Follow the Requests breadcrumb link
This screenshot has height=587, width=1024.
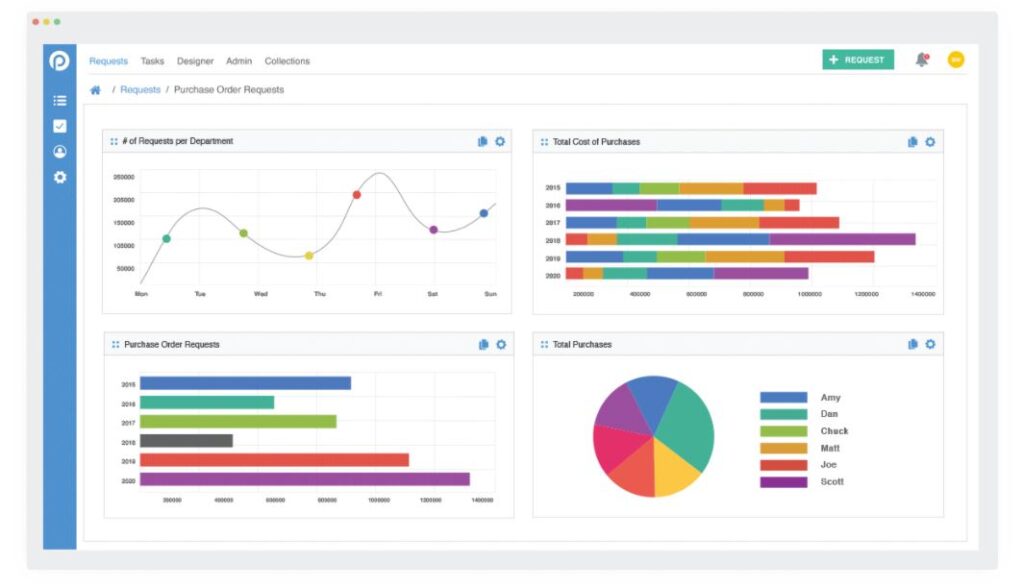pos(140,90)
